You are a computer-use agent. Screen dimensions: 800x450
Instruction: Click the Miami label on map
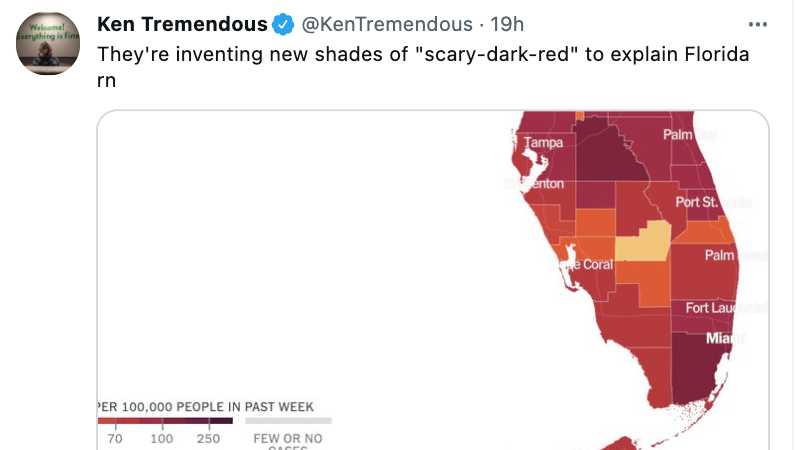click(x=726, y=338)
